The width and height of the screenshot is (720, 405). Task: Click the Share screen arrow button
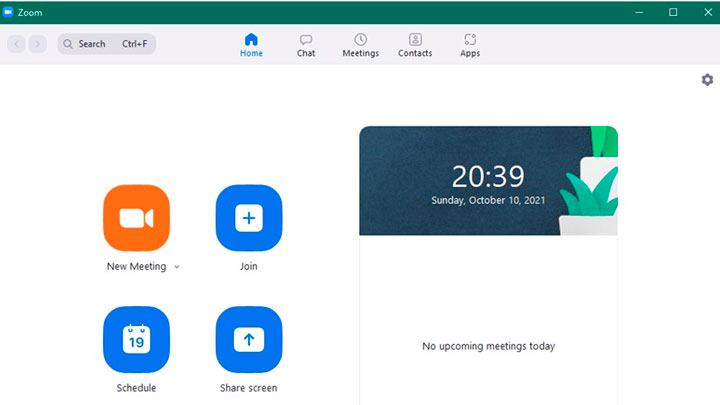coord(249,339)
